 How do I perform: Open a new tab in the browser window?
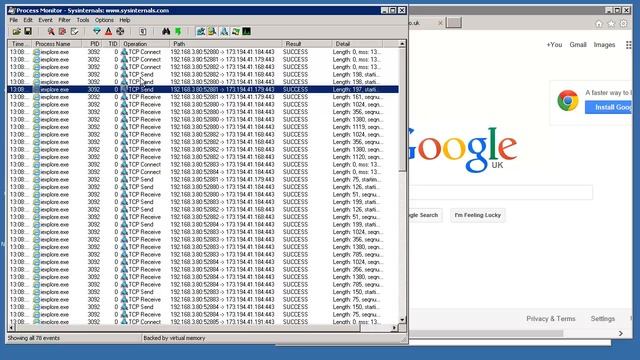453,23
